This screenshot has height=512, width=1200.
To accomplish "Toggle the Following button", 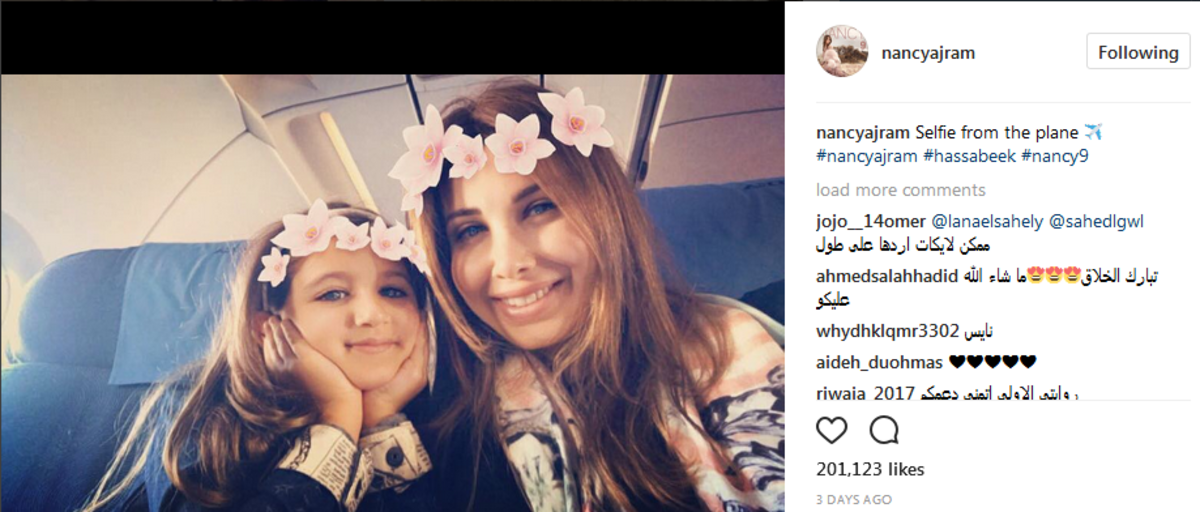I will [1138, 53].
